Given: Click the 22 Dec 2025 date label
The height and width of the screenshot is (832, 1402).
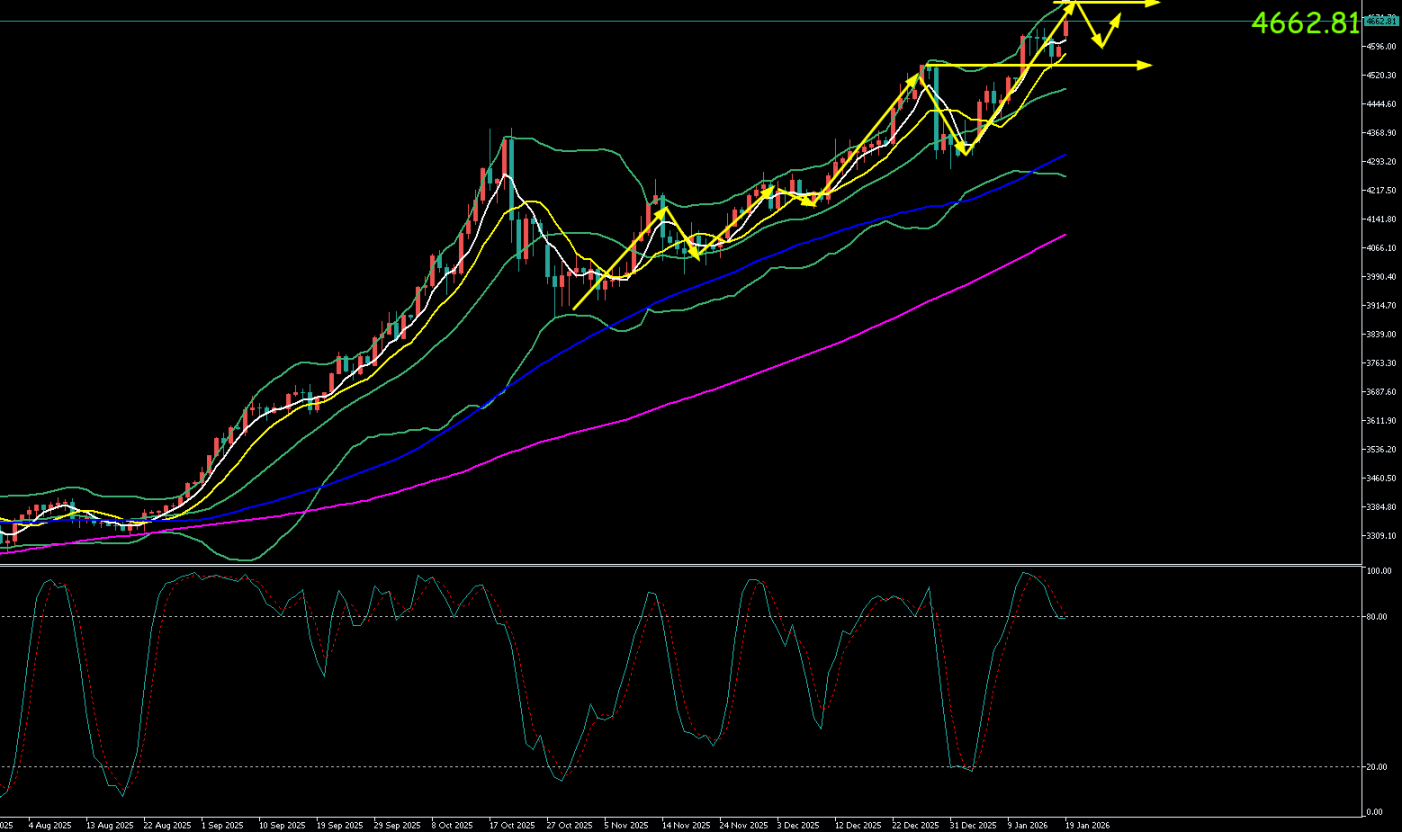Looking at the screenshot, I should pos(914,826).
